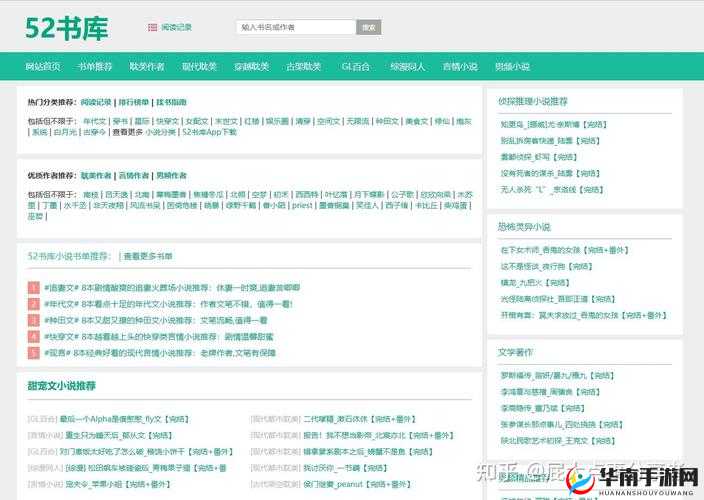Open the 末世文 category link
704x500 pixels.
pyautogui.click(x=226, y=121)
